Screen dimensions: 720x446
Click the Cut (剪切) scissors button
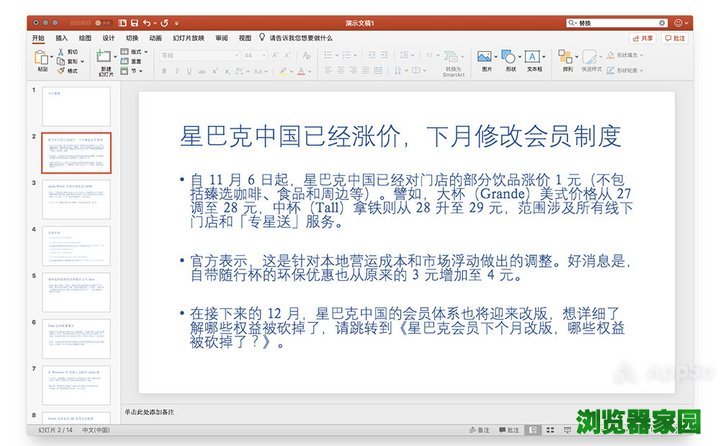[73, 51]
